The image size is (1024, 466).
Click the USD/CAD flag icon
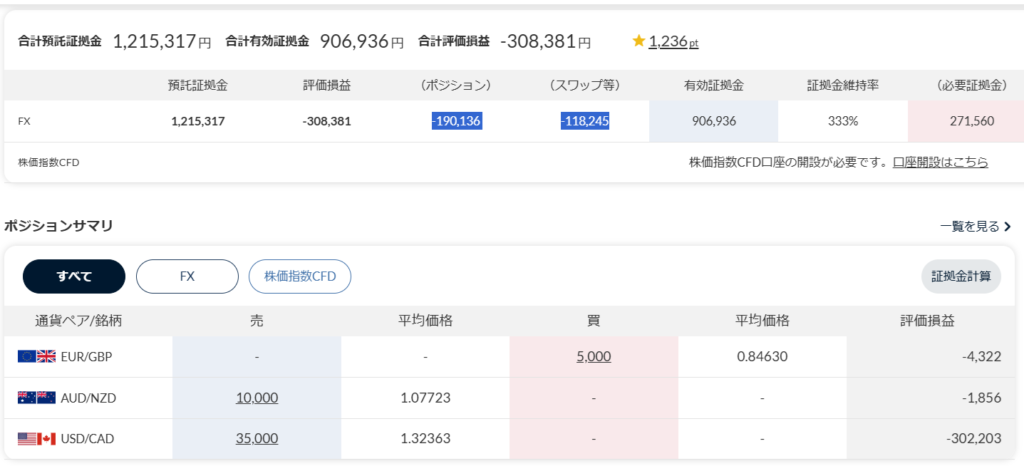pyautogui.click(x=36, y=438)
